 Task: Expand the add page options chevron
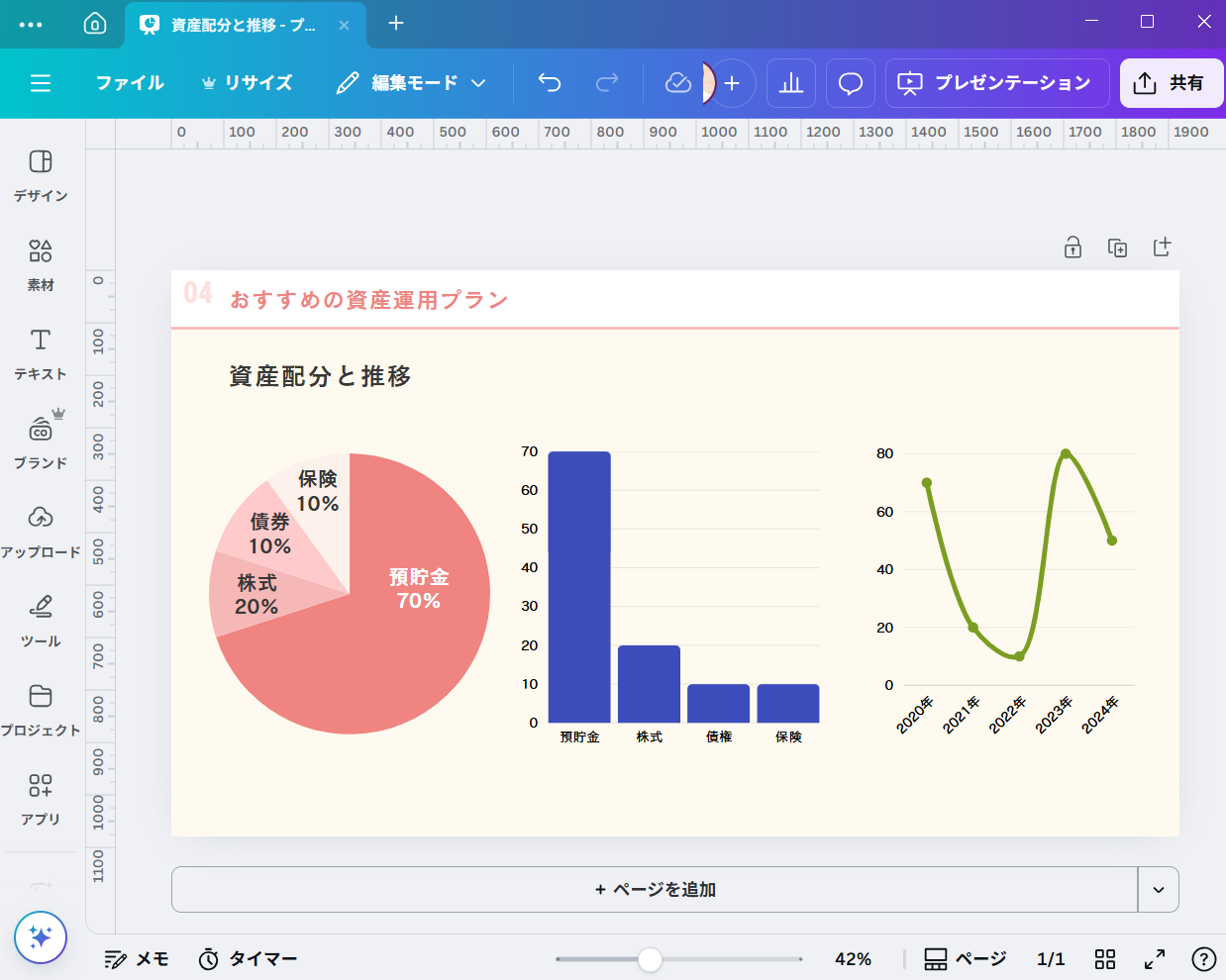[1159, 889]
